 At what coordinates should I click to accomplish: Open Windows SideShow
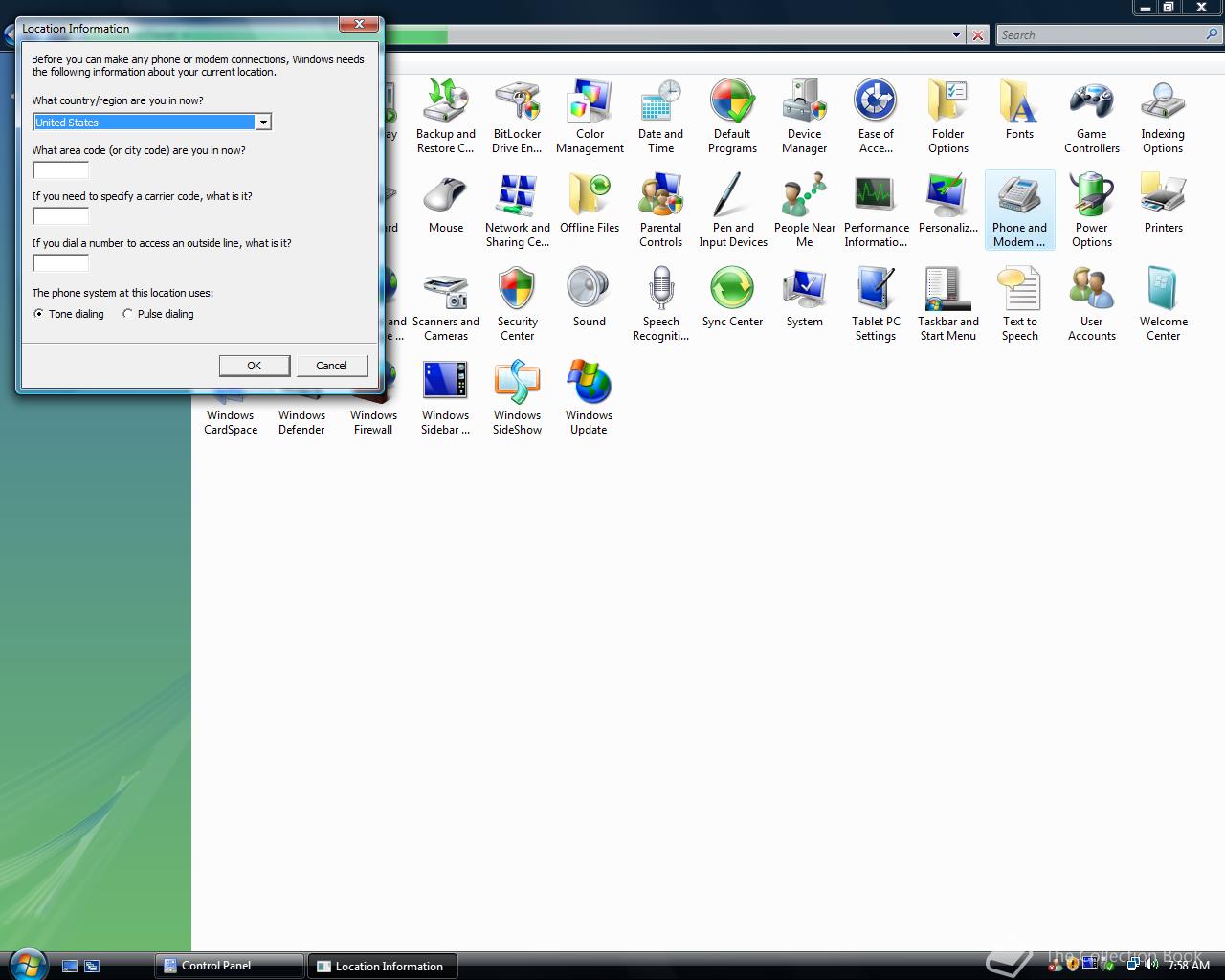(x=517, y=398)
